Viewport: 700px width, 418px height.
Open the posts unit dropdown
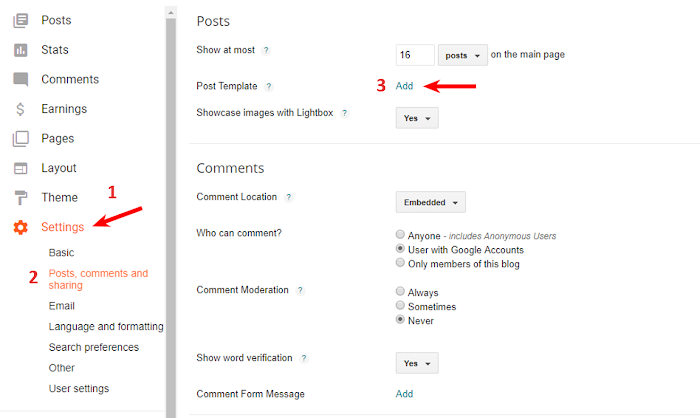point(463,55)
